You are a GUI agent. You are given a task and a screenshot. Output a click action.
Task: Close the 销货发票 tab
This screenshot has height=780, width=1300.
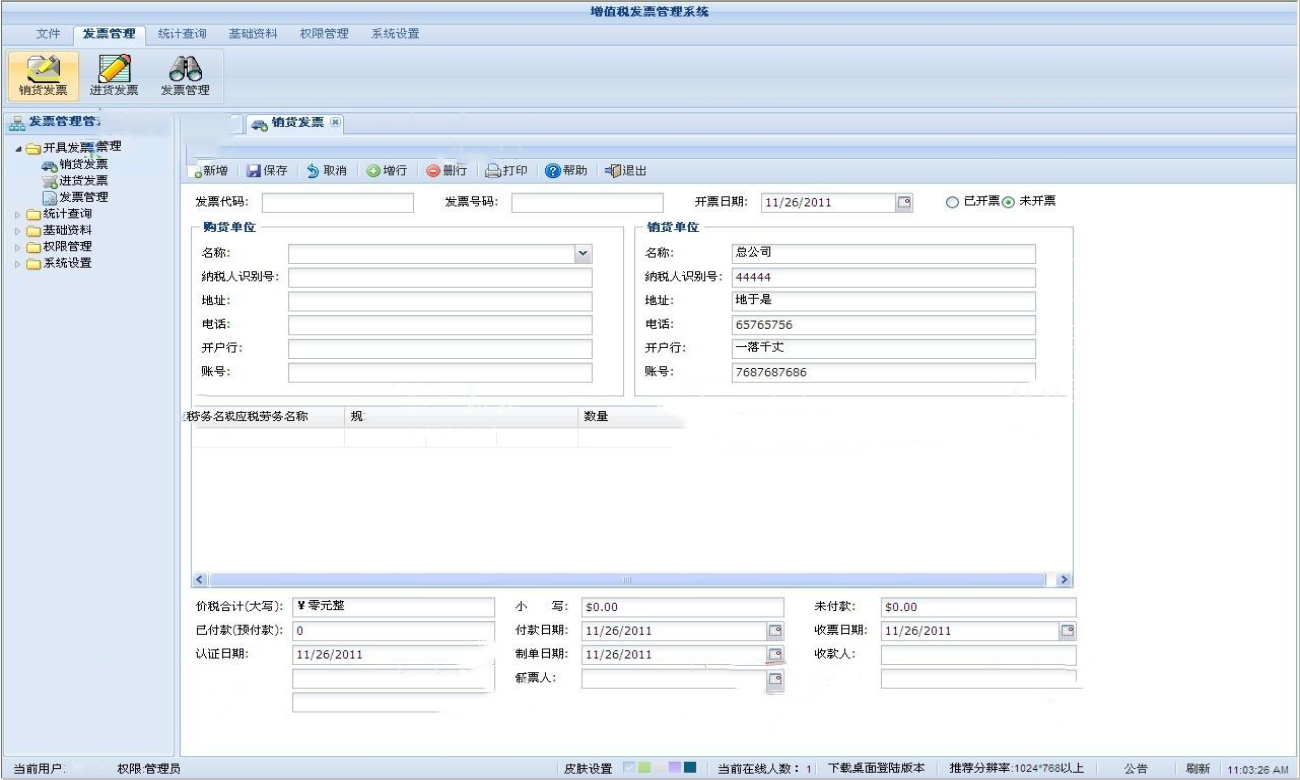click(335, 123)
